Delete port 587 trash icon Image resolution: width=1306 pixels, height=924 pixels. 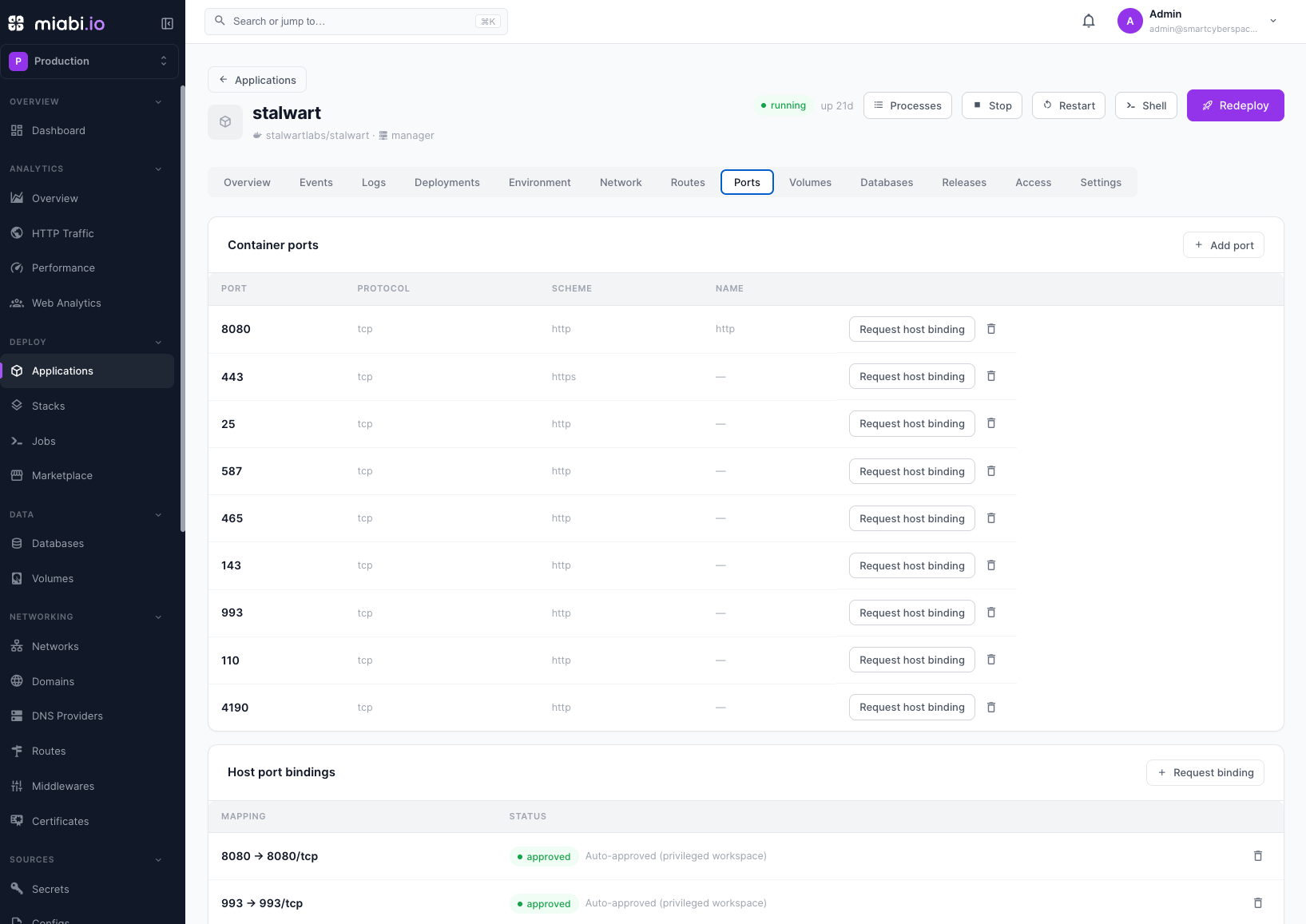click(x=991, y=471)
